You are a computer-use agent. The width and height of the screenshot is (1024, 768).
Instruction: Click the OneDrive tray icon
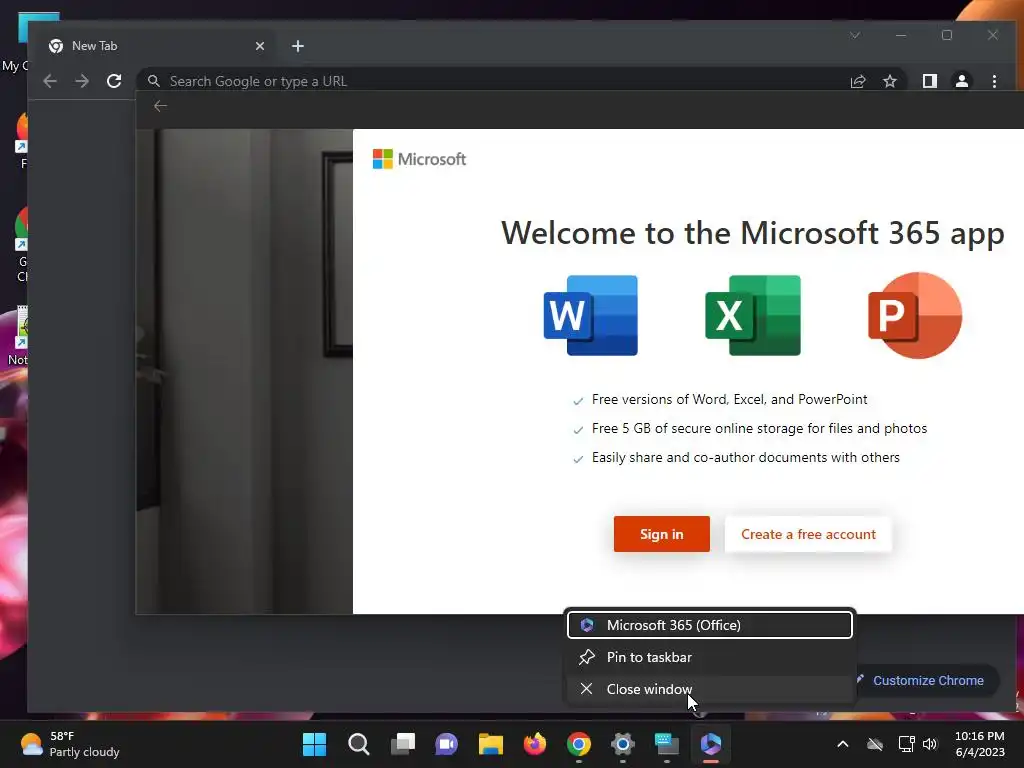[875, 744]
